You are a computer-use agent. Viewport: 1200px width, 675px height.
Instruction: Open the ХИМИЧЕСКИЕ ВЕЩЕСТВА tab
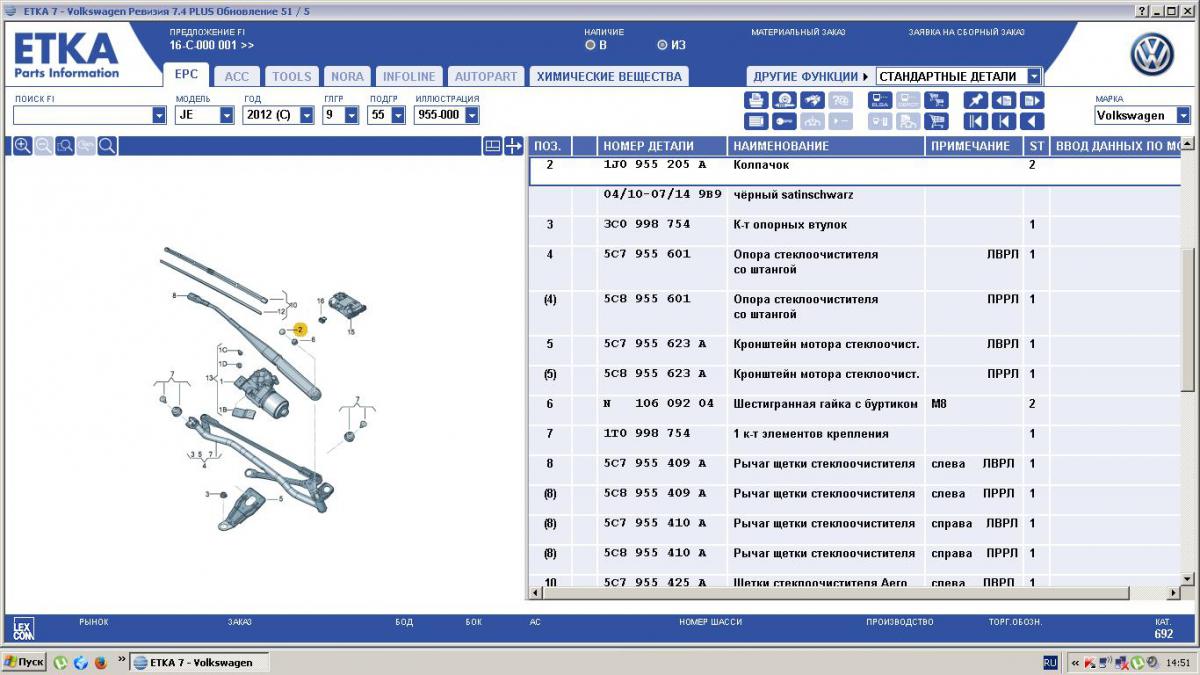[x=609, y=76]
